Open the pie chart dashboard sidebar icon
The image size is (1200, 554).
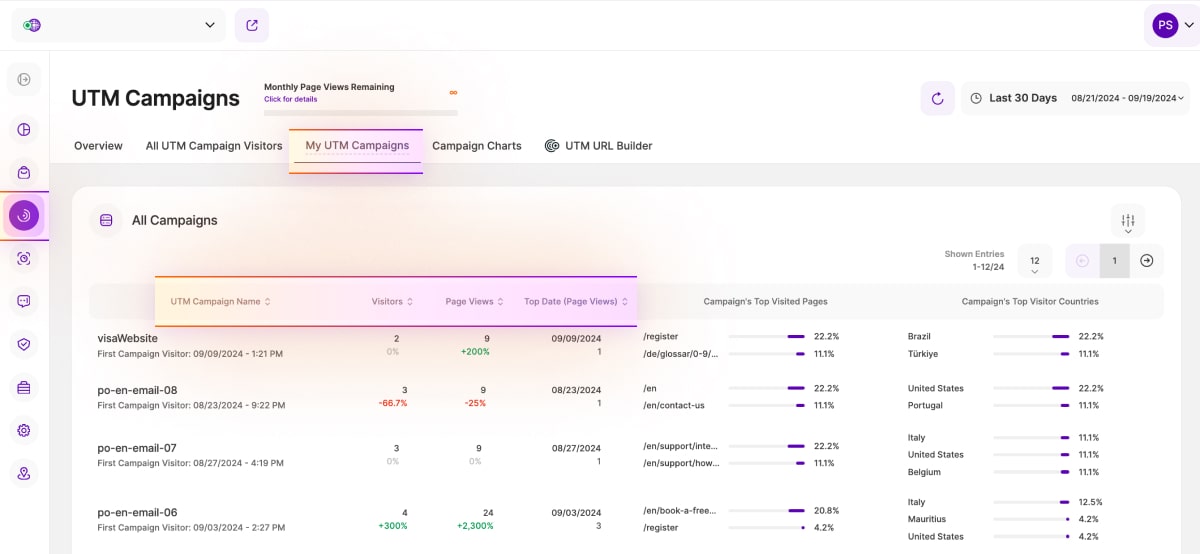click(24, 129)
